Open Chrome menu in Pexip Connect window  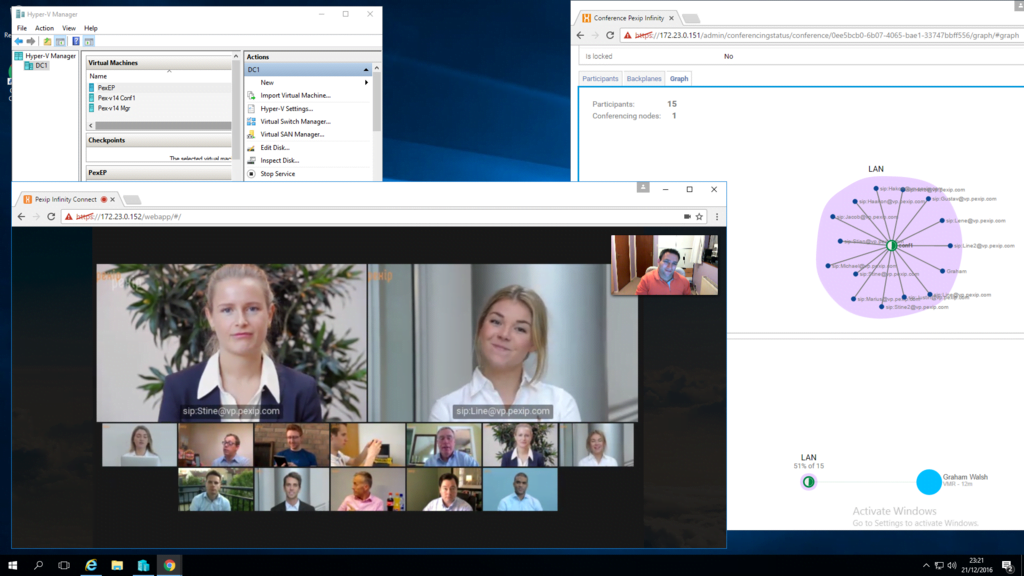pos(716,216)
